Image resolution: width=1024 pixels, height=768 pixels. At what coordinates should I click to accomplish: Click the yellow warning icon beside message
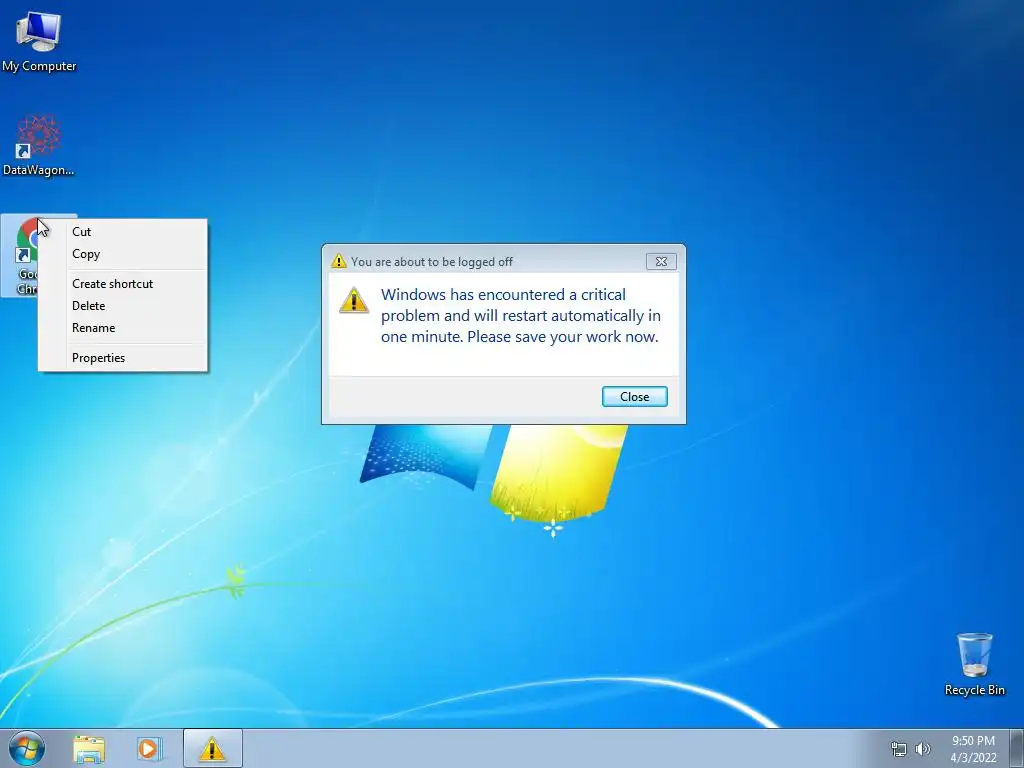point(354,300)
